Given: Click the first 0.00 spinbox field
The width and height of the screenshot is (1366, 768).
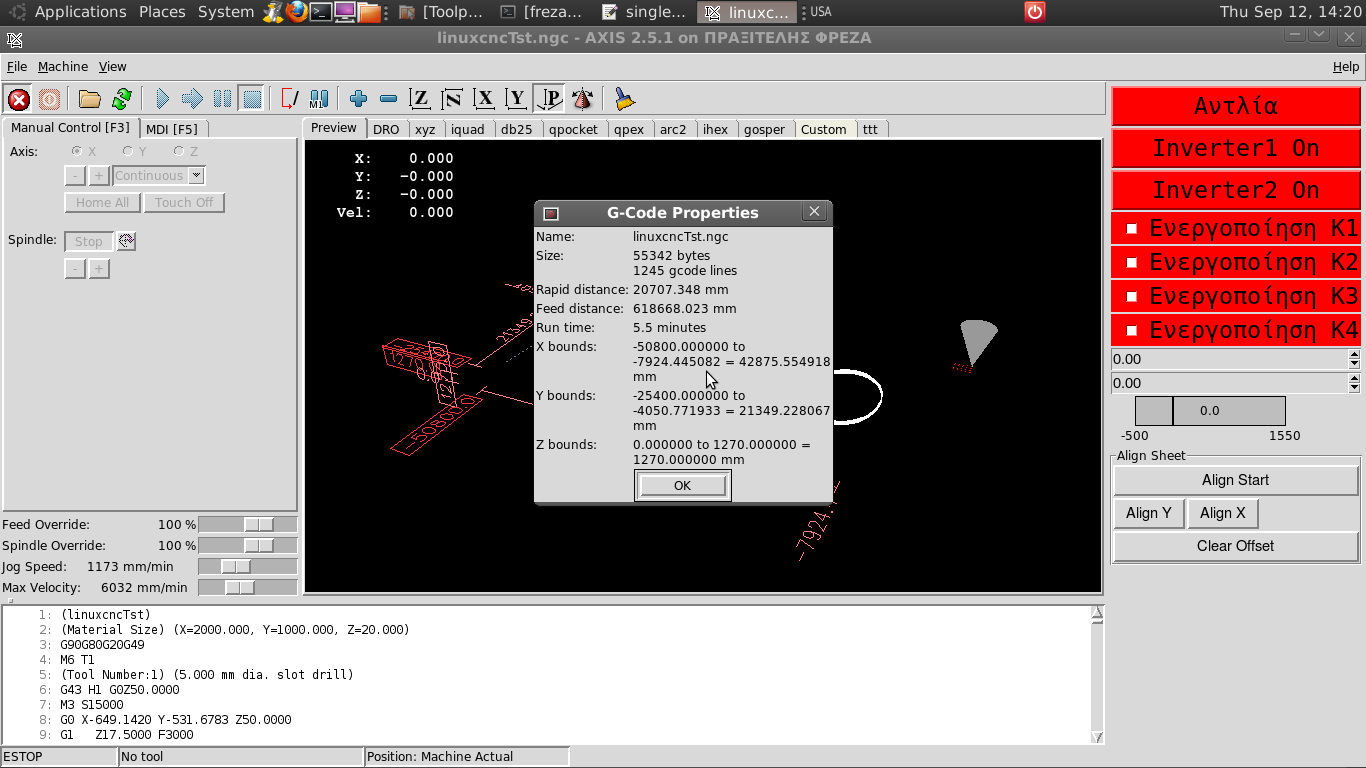Looking at the screenshot, I should tap(1230, 359).
